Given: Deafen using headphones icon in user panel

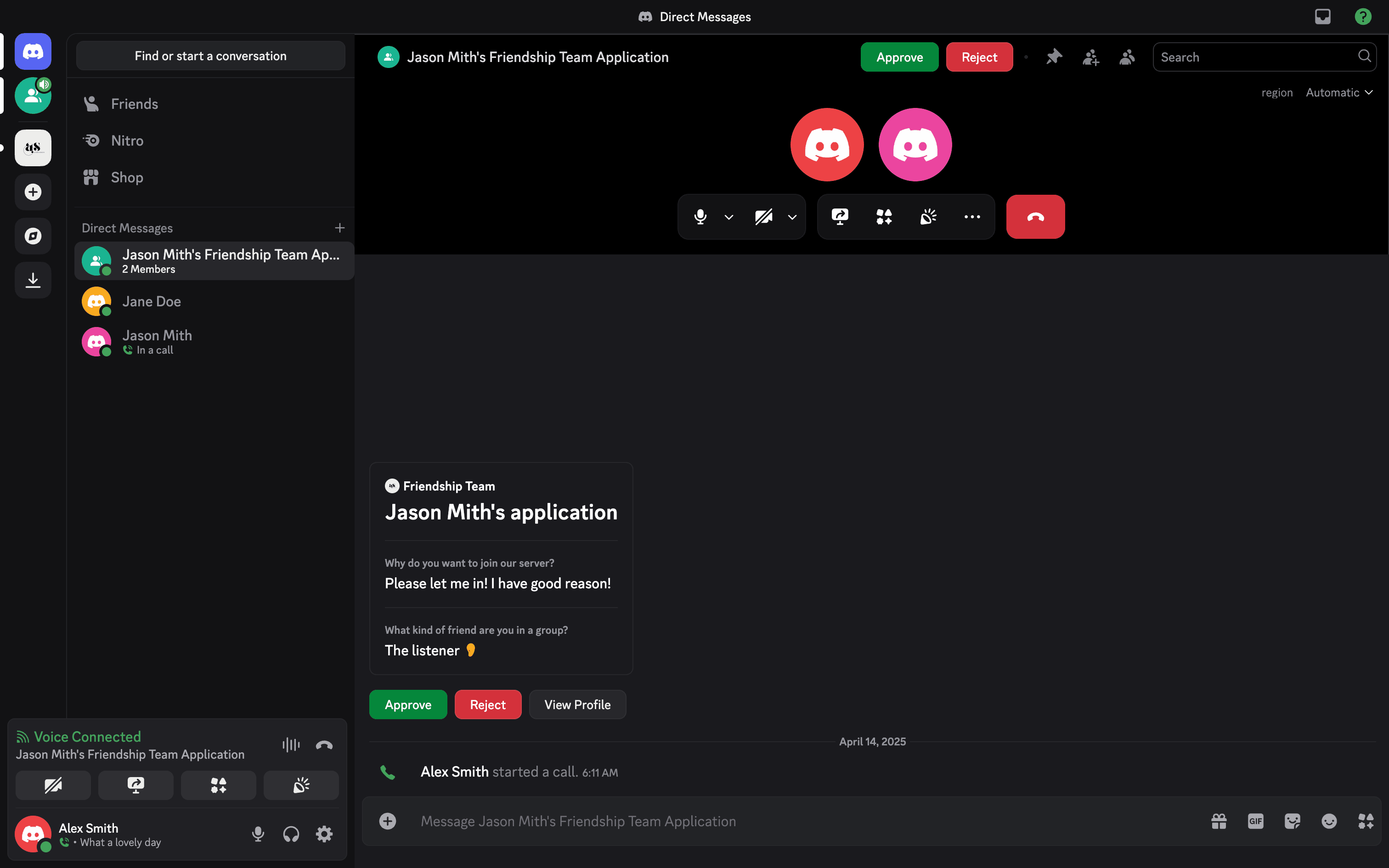Looking at the screenshot, I should [291, 834].
